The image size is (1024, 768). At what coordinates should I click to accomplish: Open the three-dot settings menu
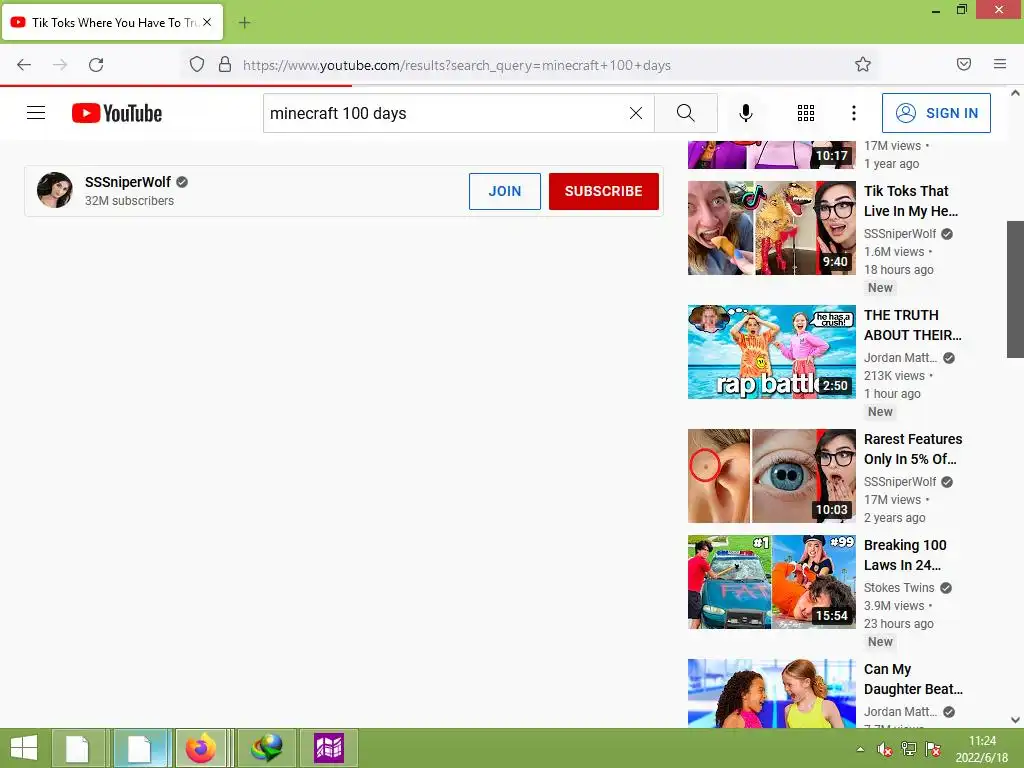(854, 113)
